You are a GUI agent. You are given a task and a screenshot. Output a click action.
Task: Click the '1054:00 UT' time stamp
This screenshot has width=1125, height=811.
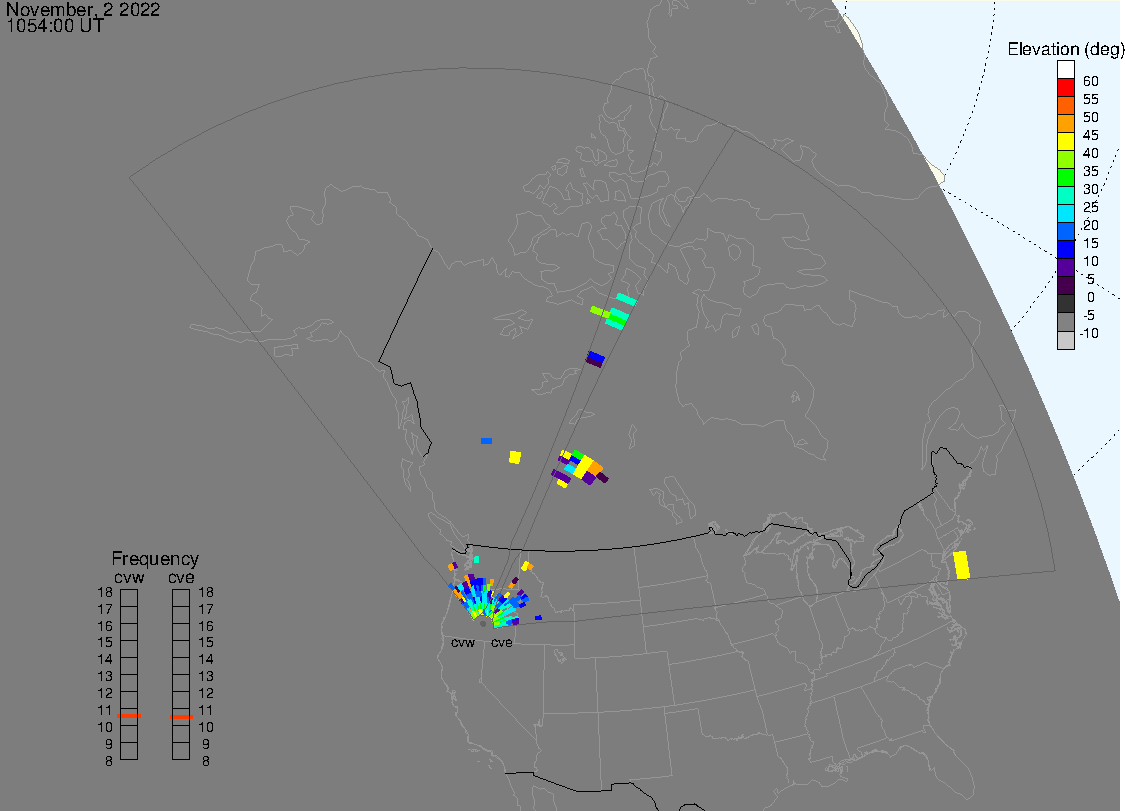[x=55, y=26]
